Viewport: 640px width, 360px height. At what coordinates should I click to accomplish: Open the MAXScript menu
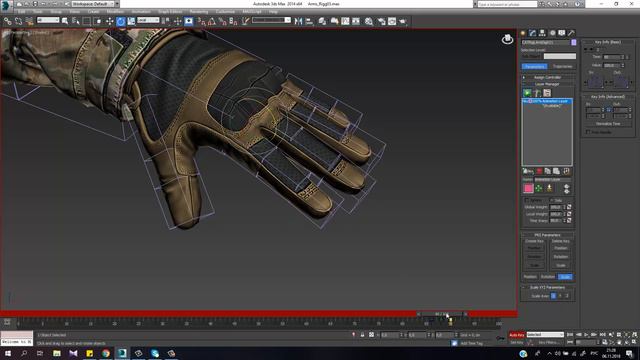coord(252,12)
